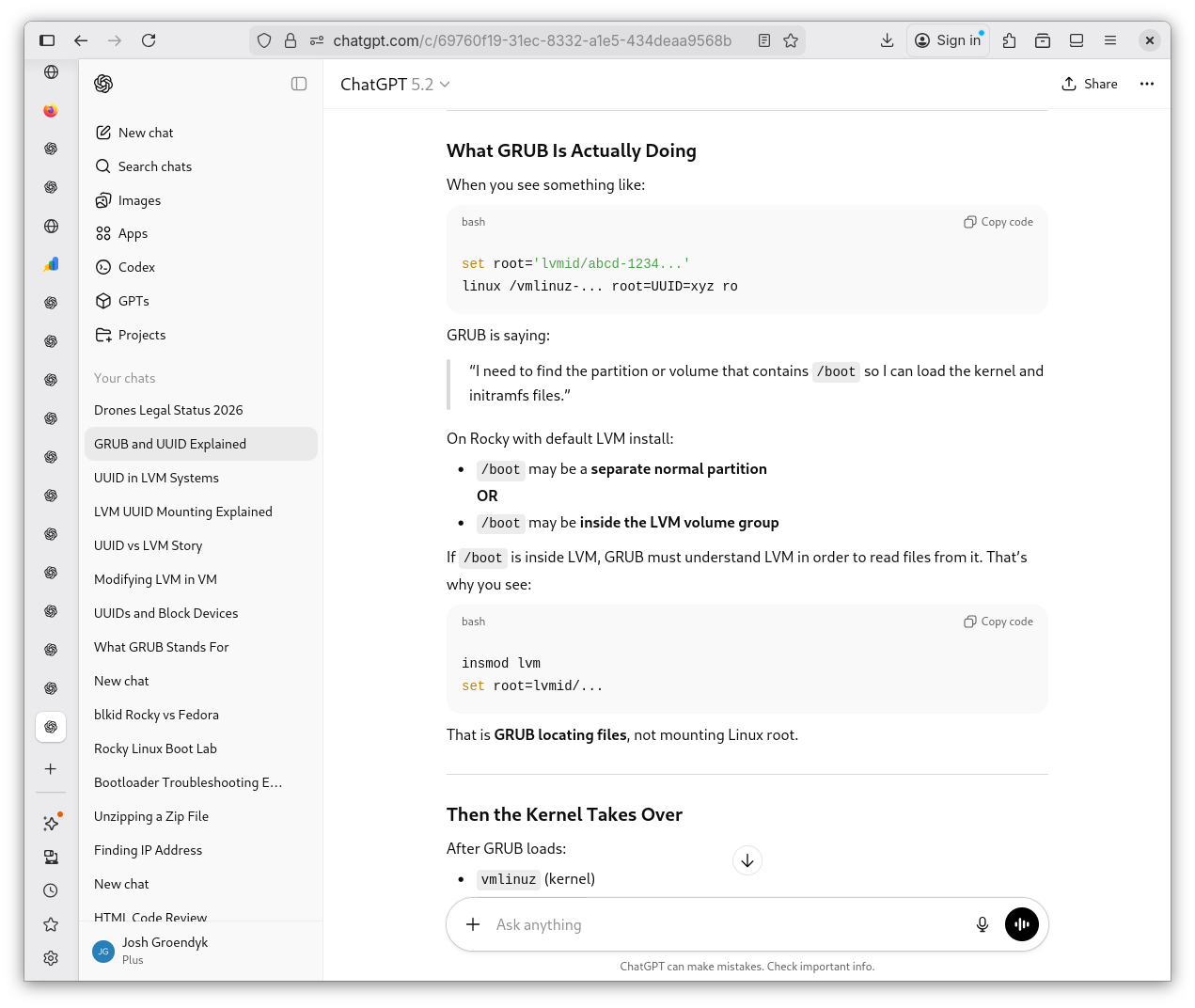1195x1008 pixels.
Task: Reload the page with browser refresh icon
Action: [149, 40]
